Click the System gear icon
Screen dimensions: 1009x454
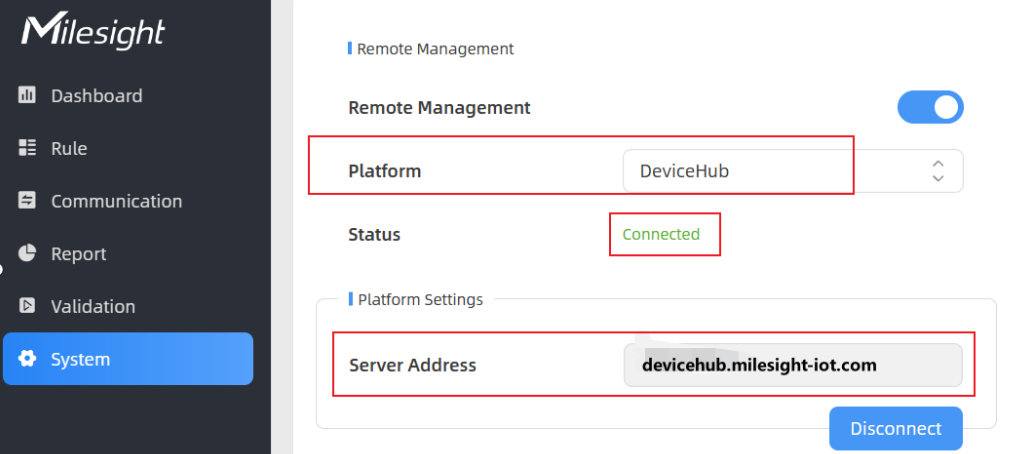[x=26, y=359]
